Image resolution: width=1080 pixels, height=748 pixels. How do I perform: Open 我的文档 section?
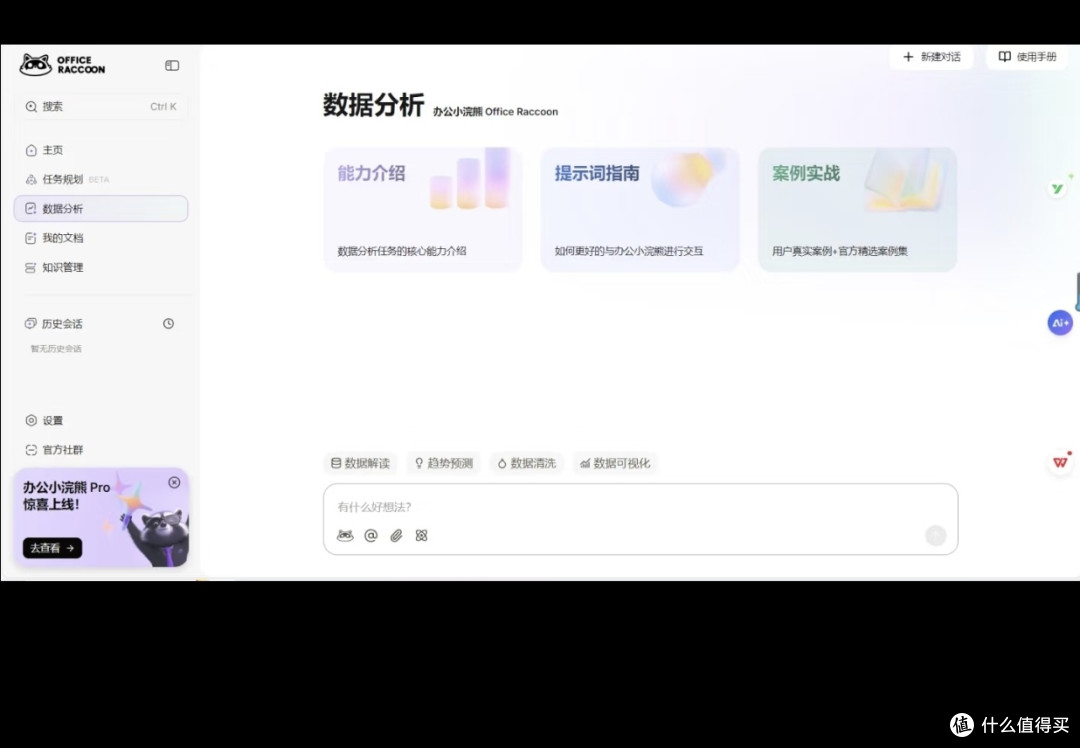pyautogui.click(x=101, y=238)
